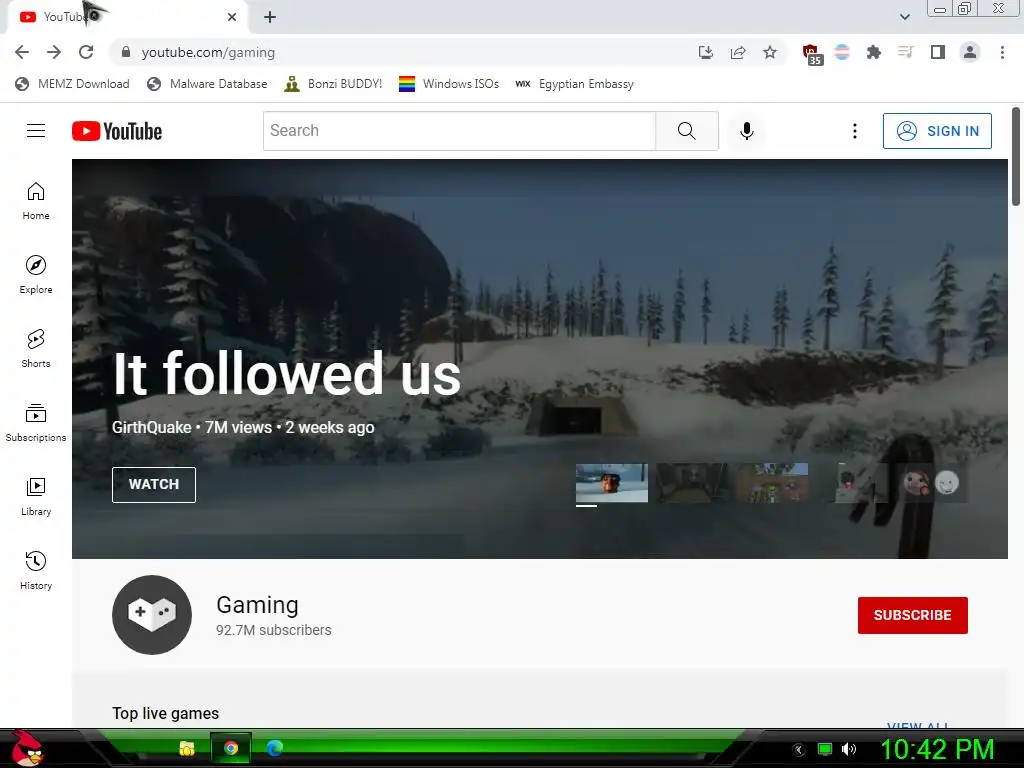Open Chrome's three-dot menu
This screenshot has width=1024, height=768.
click(1002, 52)
